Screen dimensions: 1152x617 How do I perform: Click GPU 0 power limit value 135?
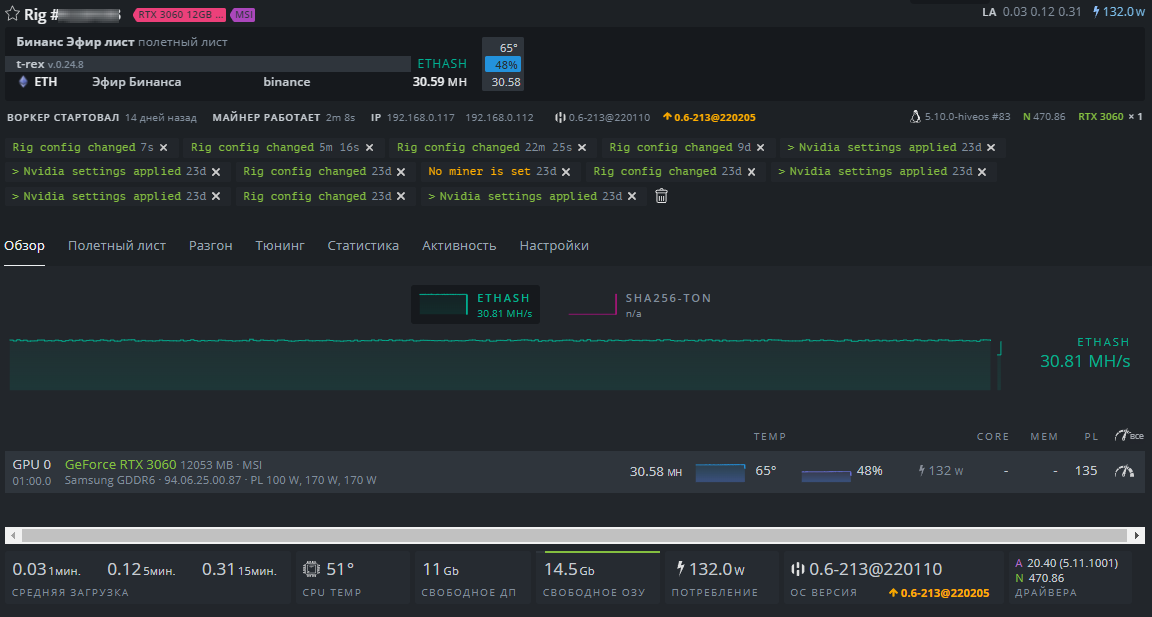(1086, 471)
